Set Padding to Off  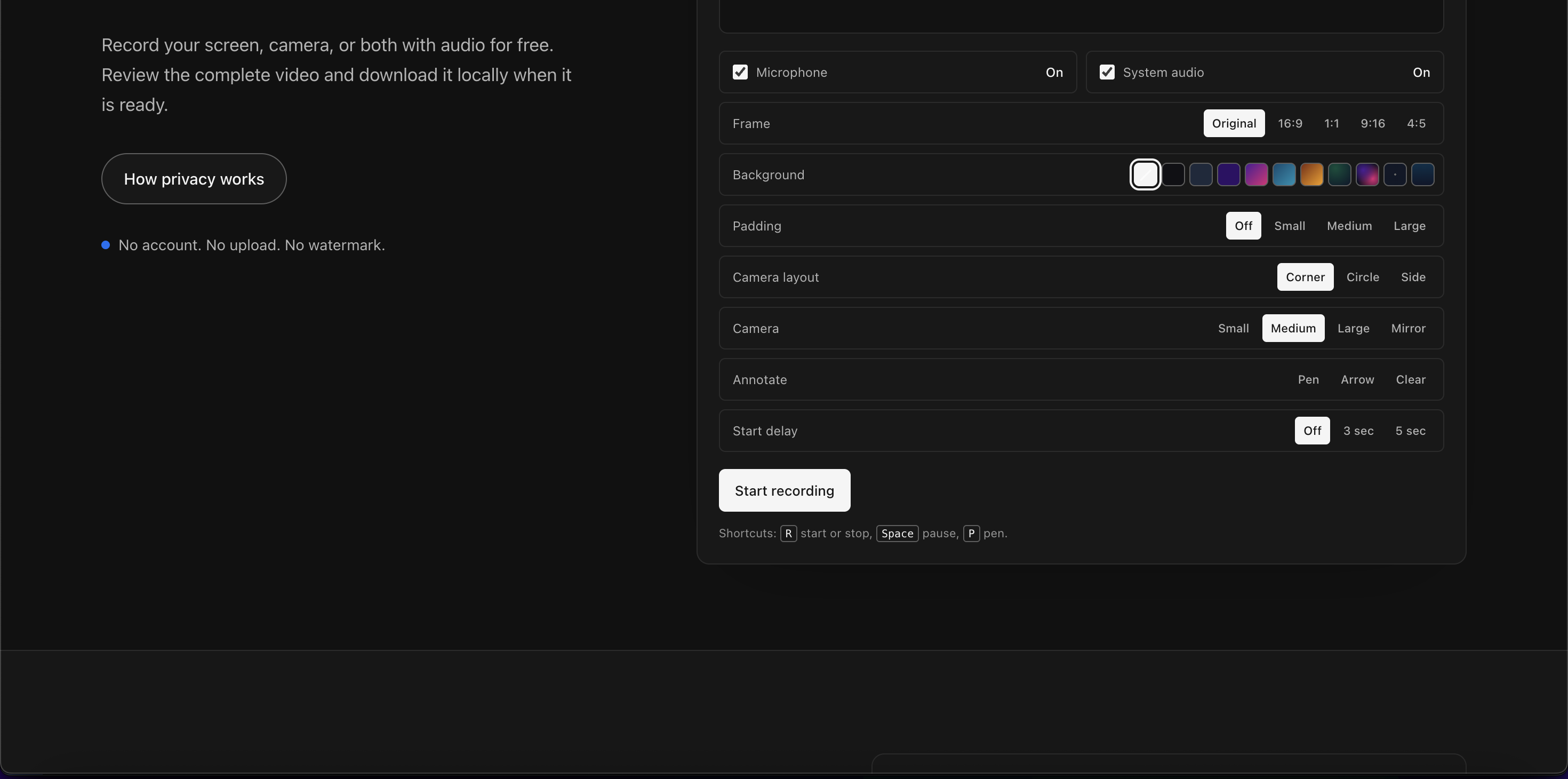click(1243, 226)
